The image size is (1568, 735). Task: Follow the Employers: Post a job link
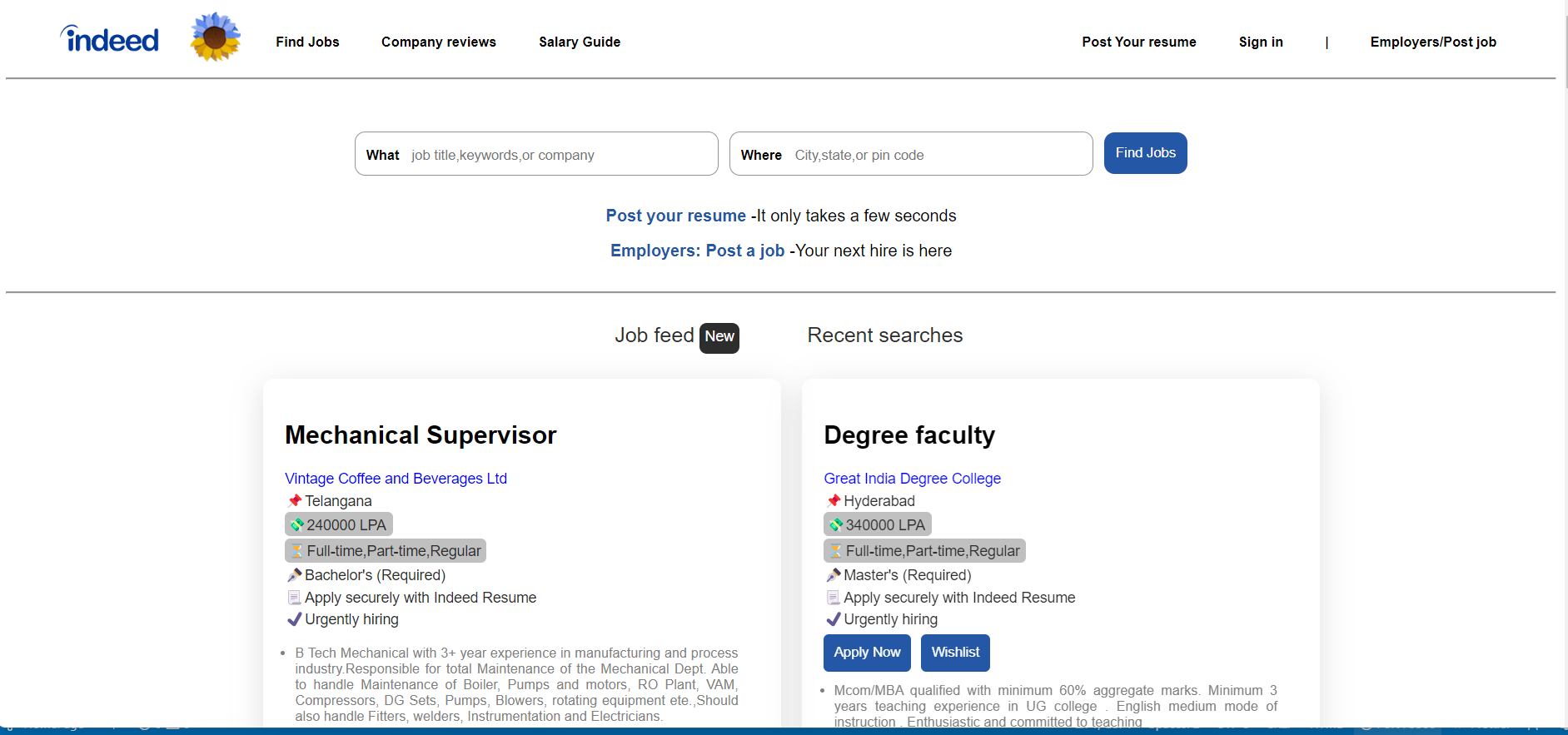697,251
